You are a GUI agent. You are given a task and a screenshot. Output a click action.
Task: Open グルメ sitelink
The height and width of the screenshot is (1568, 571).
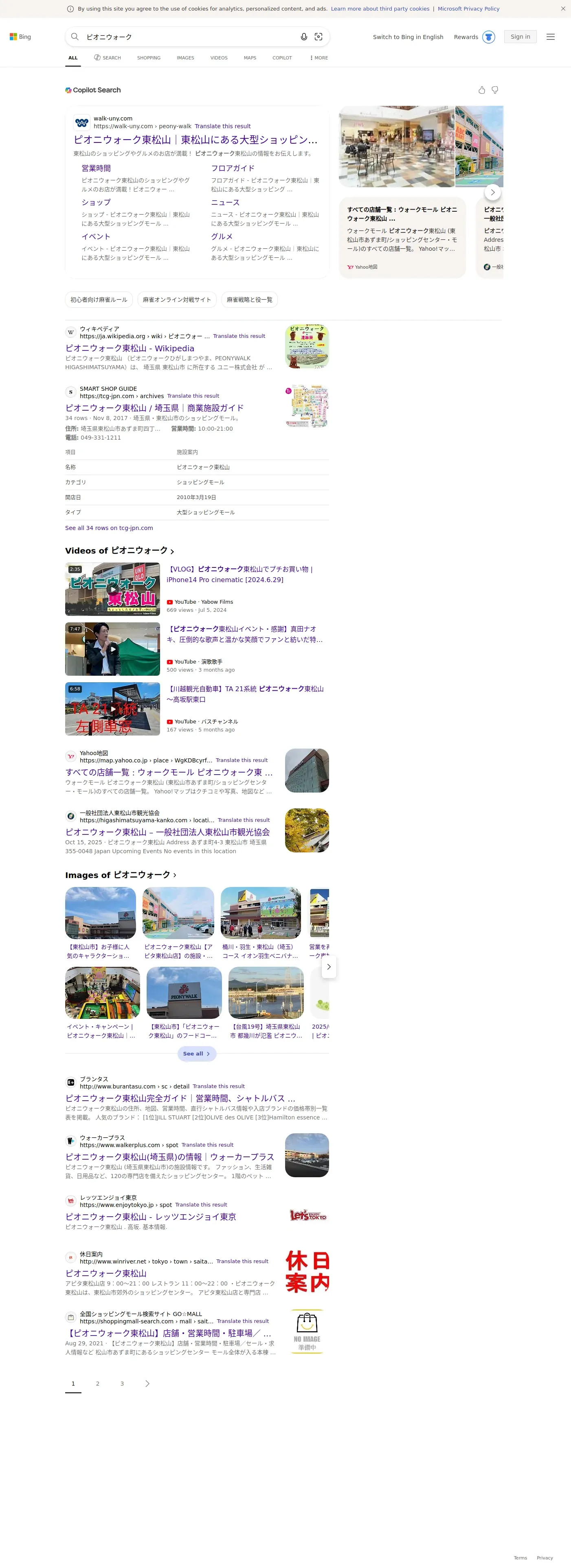click(222, 236)
